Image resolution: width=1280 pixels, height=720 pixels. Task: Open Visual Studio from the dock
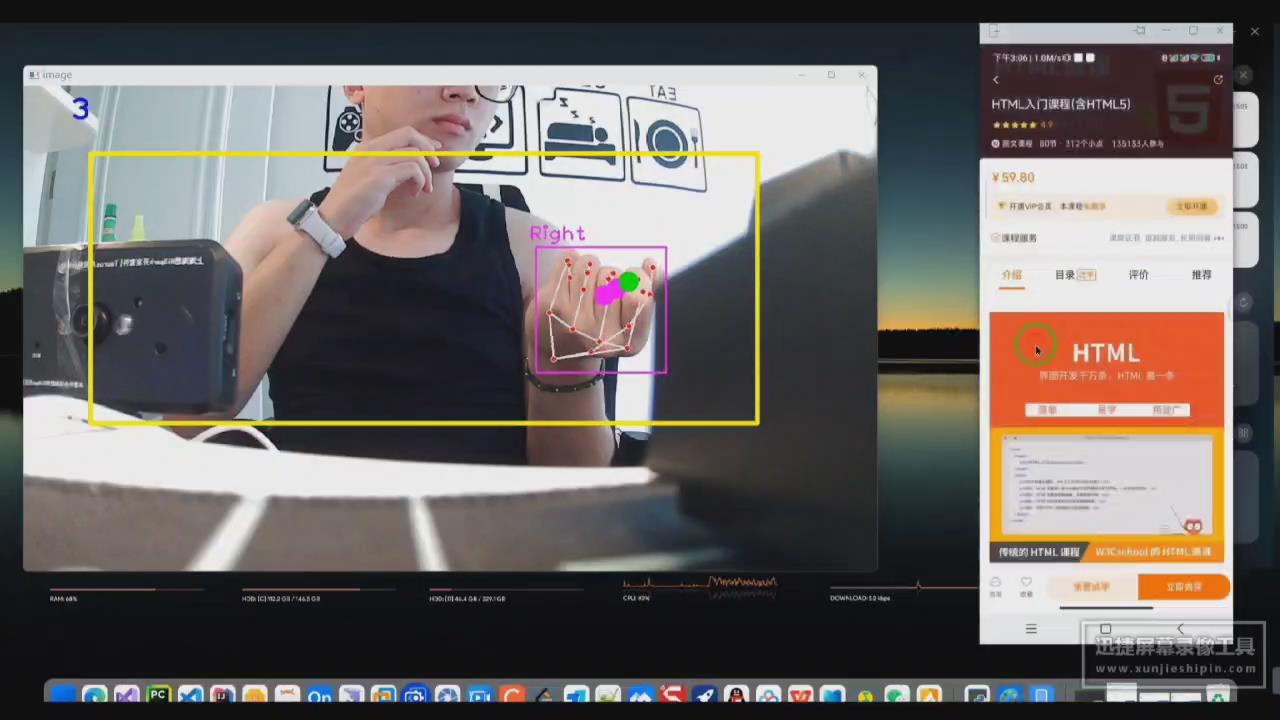125,696
